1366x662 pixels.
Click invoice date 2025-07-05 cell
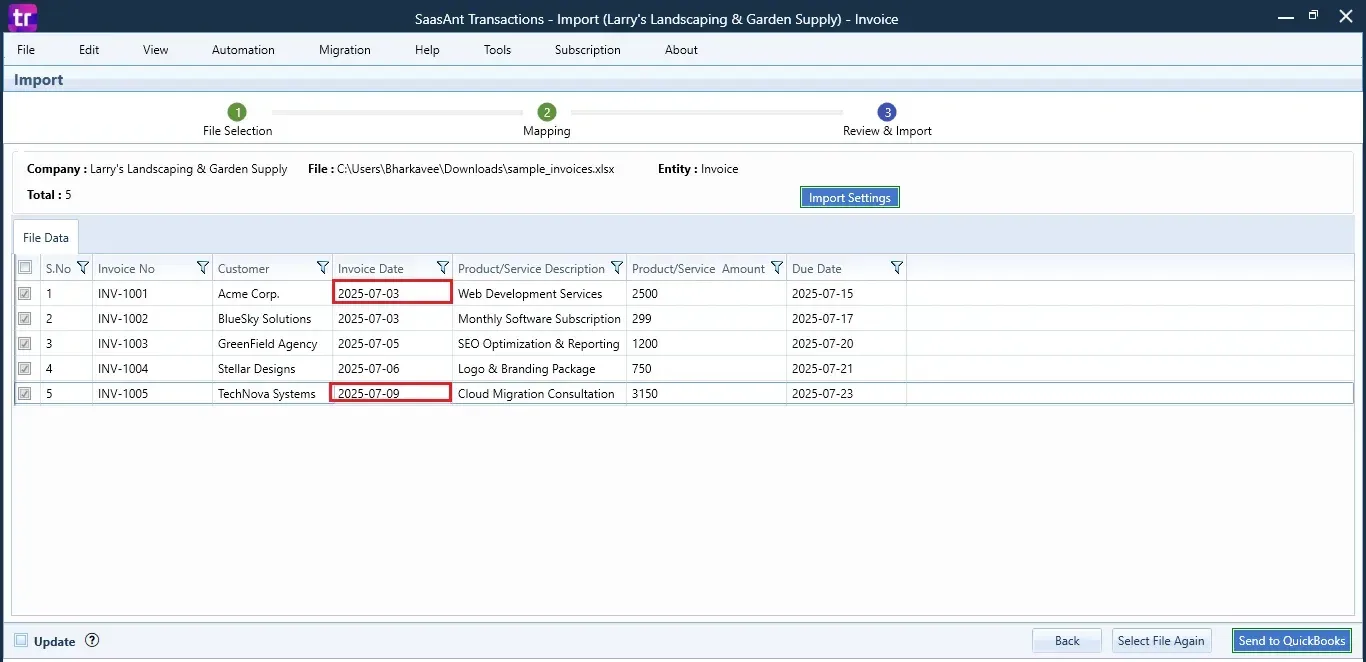pos(392,344)
